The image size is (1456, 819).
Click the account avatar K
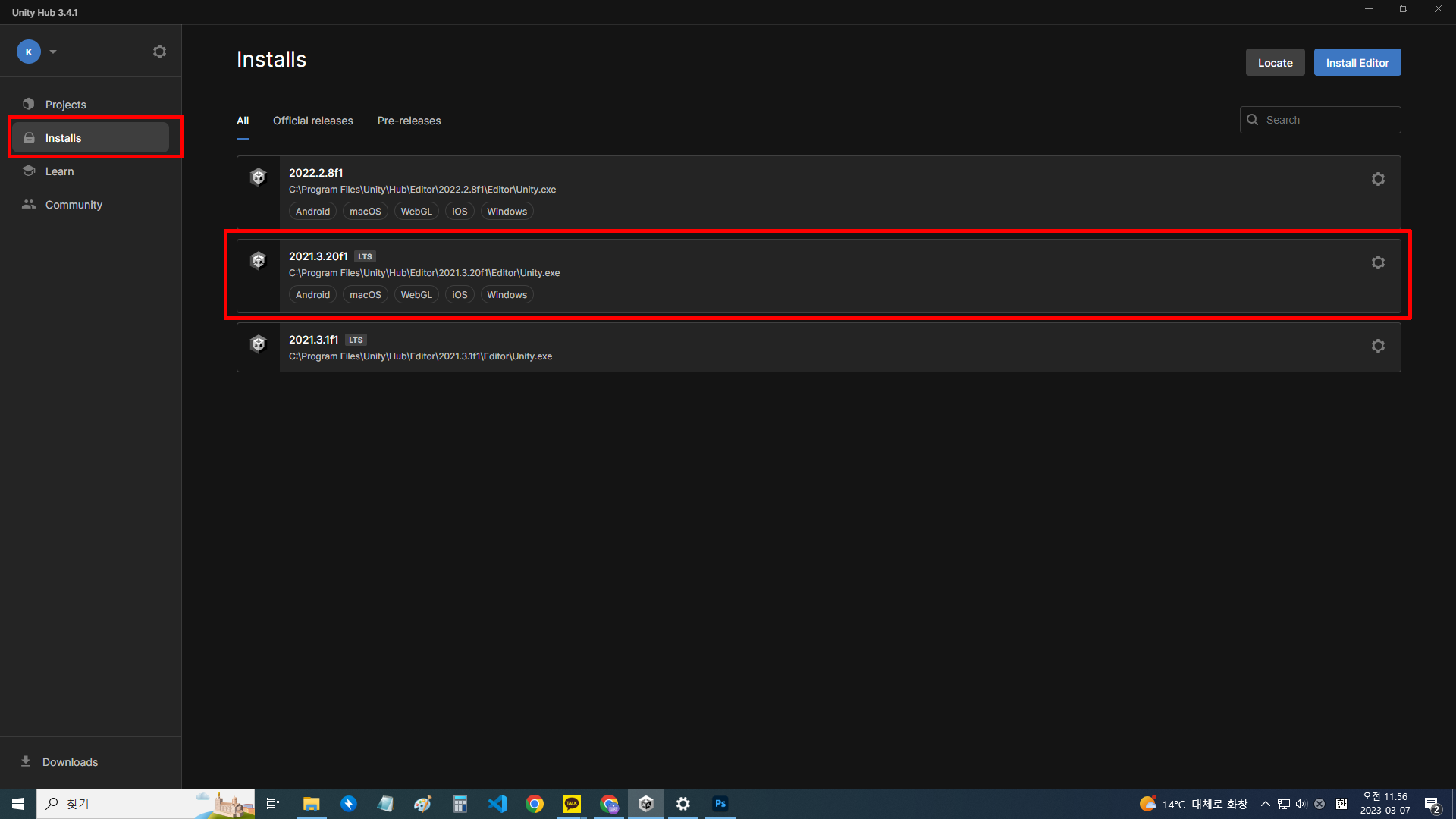point(29,52)
